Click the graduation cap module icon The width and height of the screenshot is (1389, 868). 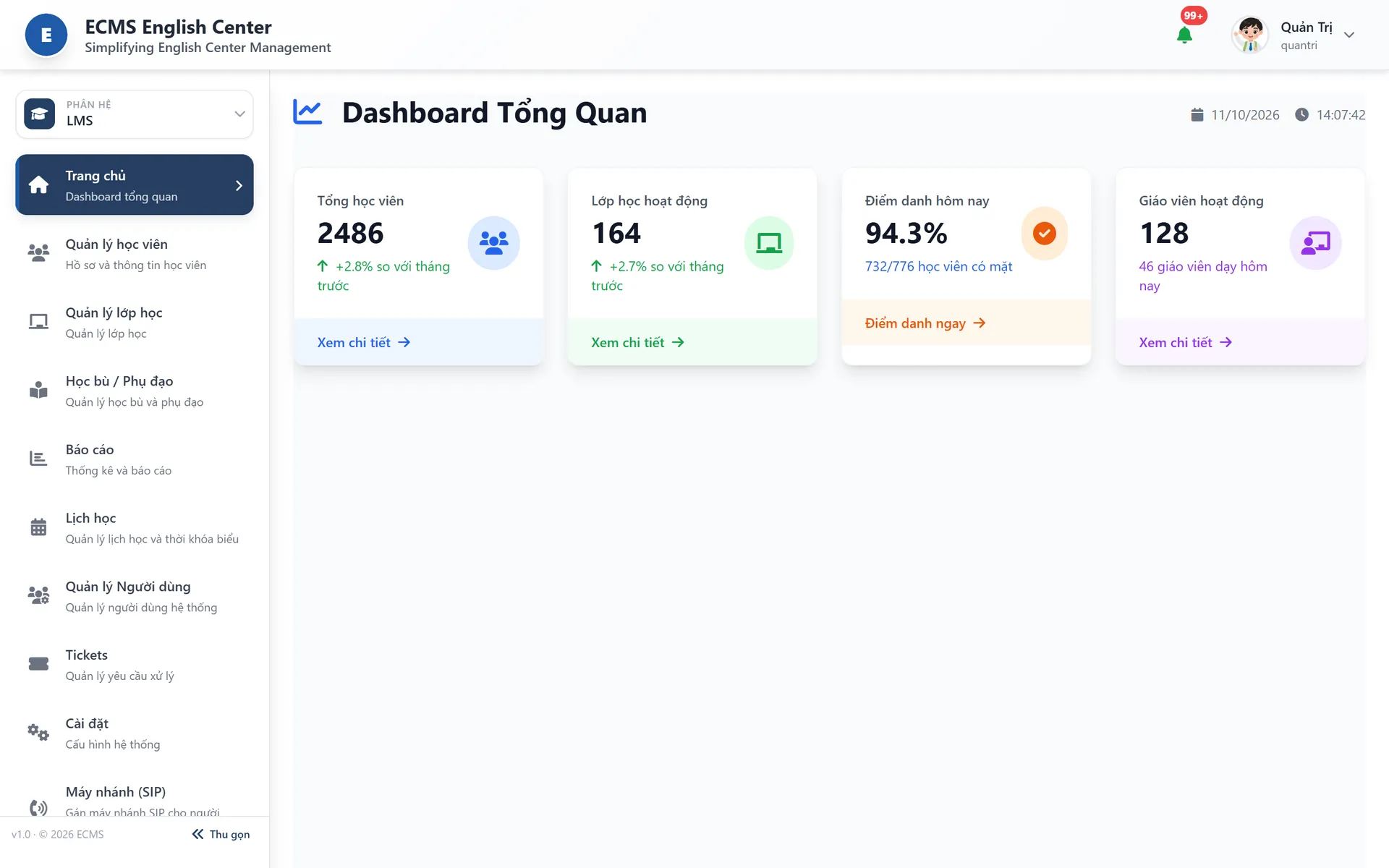(39, 114)
